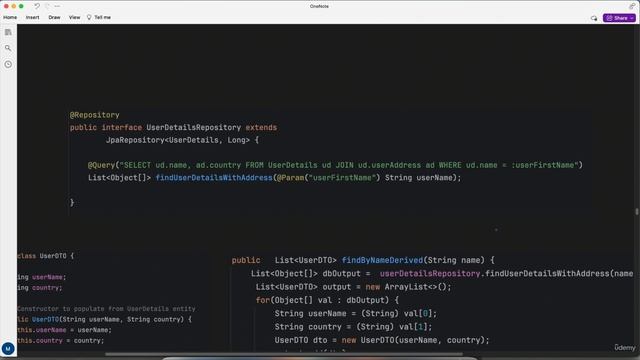Viewport: 640px width, 360px height.
Task: Click the @Param annotation
Action: point(290,178)
